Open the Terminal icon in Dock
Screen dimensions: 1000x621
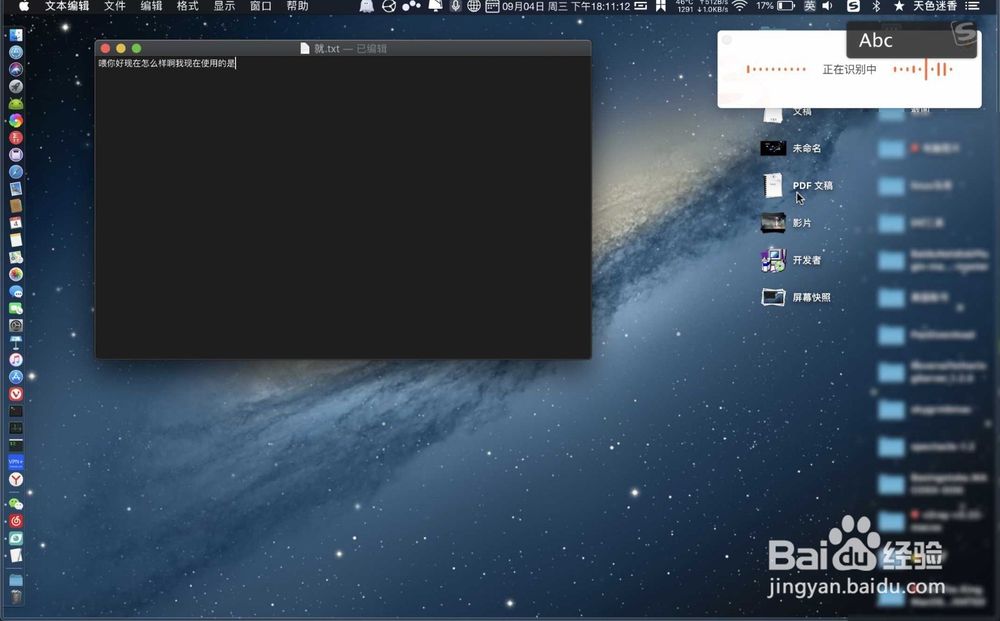point(16,411)
